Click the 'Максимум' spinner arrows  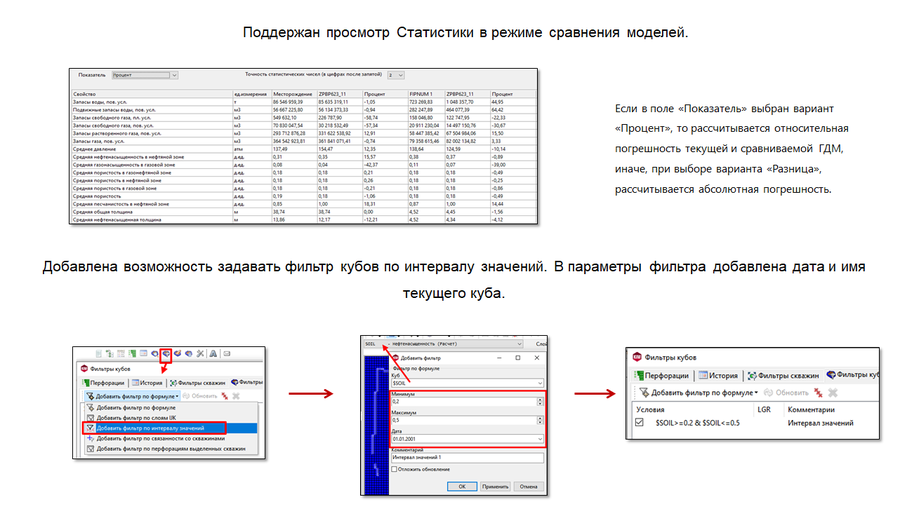(540, 420)
